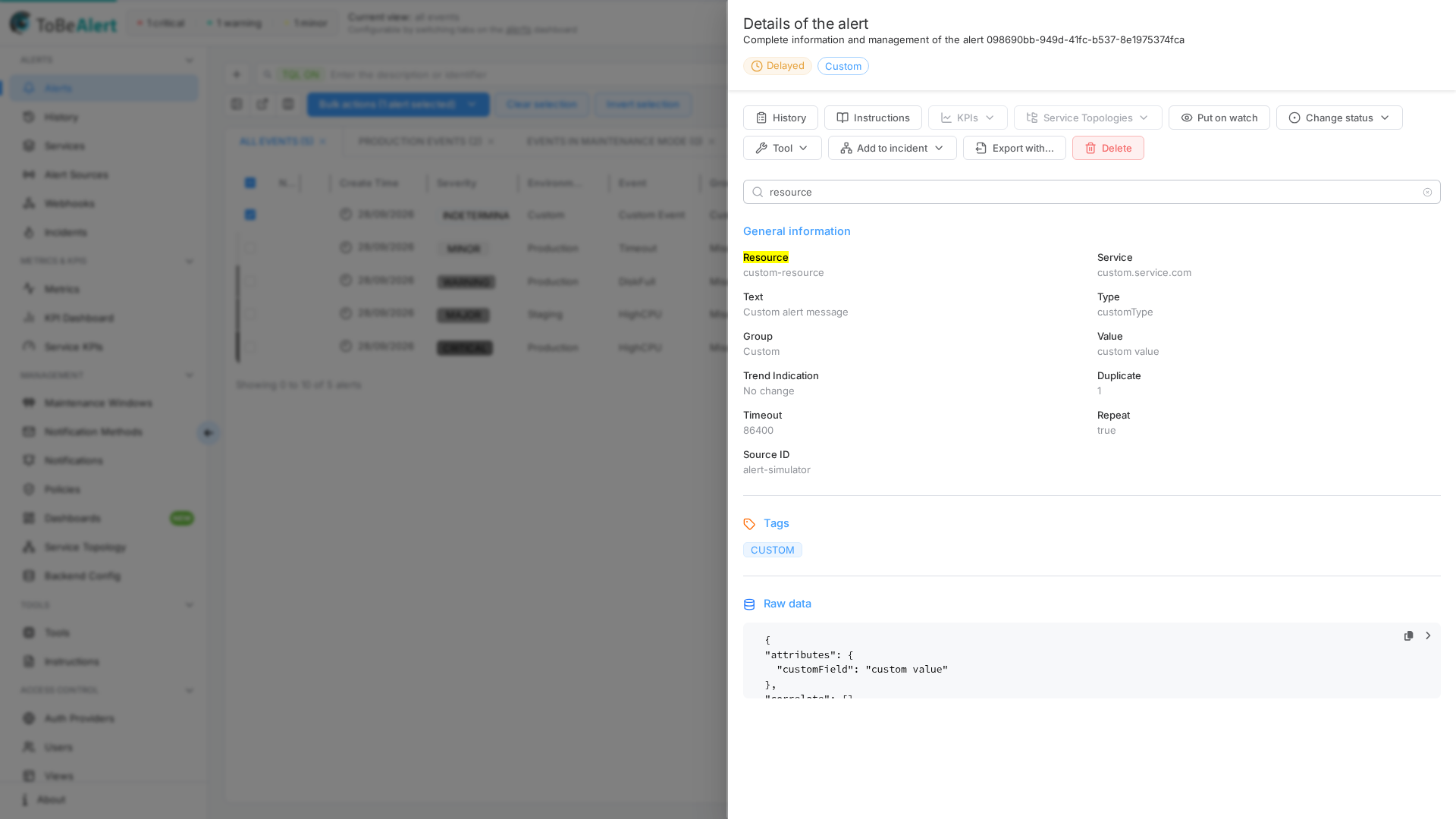Screen dimensions: 1456x819
Task: Click the Raw data heading
Action: [787, 604]
